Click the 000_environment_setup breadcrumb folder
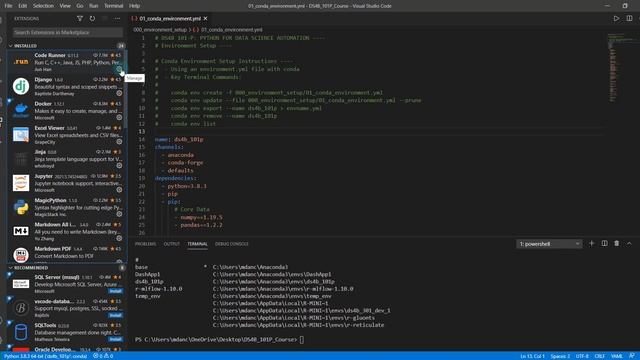 [160, 30]
